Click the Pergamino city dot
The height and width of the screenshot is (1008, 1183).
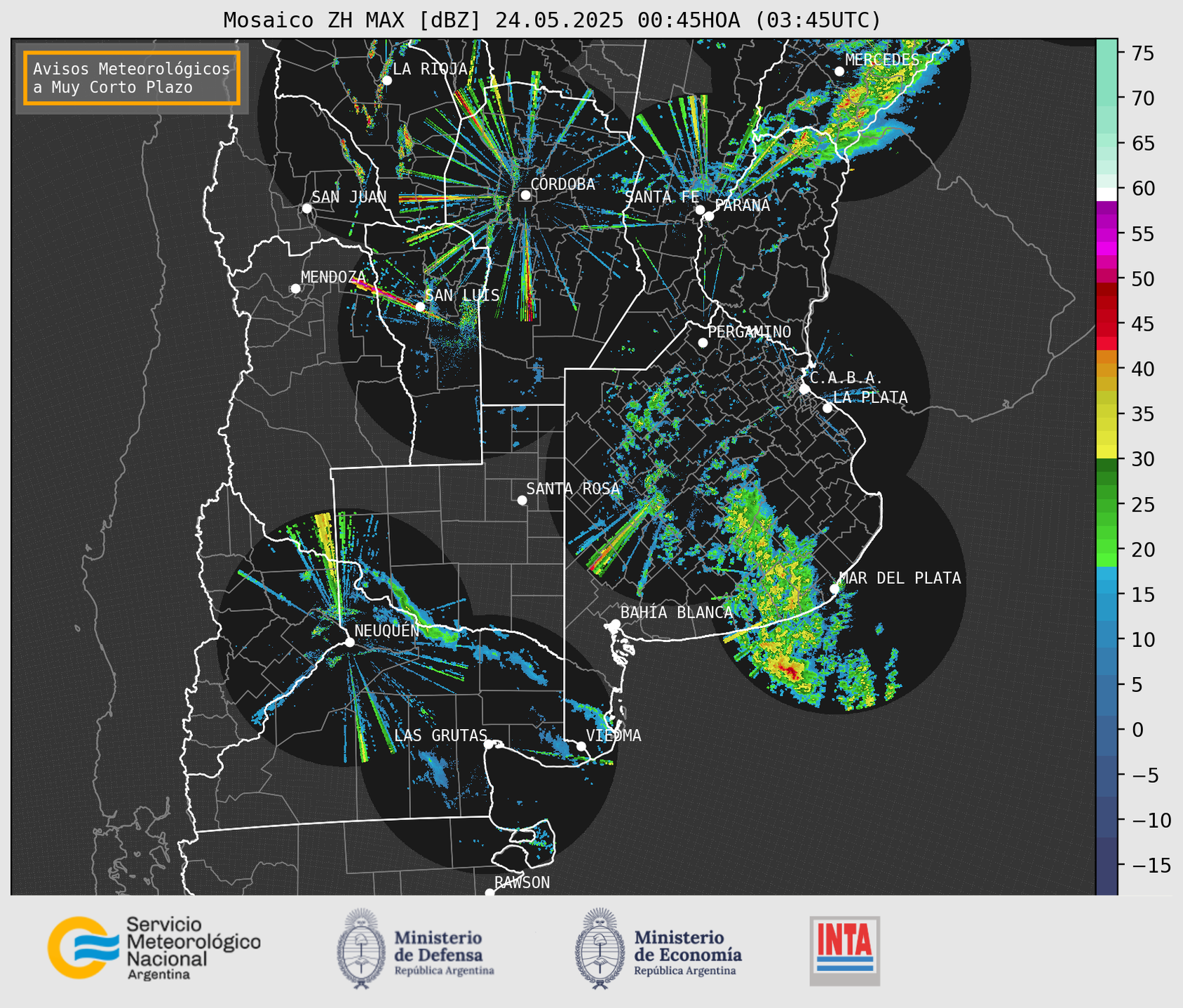pyautogui.click(x=703, y=343)
